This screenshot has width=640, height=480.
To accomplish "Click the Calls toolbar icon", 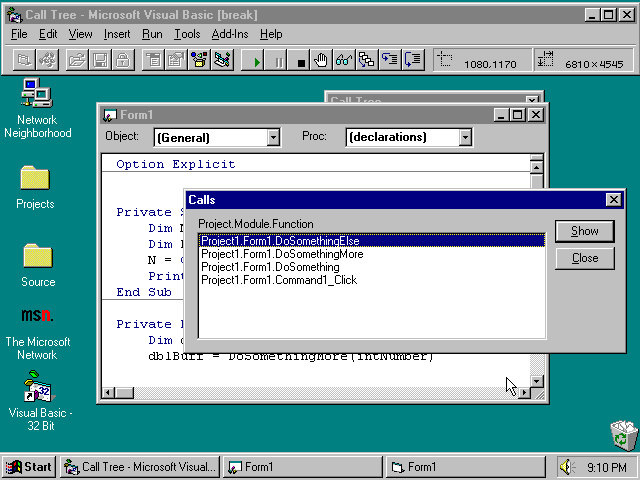I will pyautogui.click(x=366, y=60).
